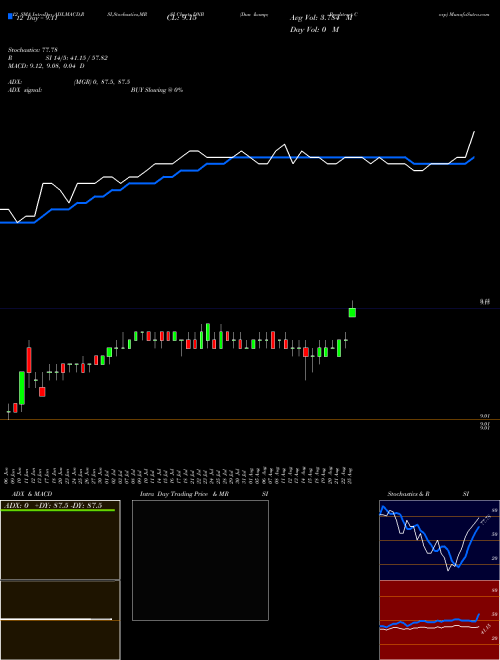
Task: Select the 'Day Vol: 0 M' text
Action: pos(314,30)
